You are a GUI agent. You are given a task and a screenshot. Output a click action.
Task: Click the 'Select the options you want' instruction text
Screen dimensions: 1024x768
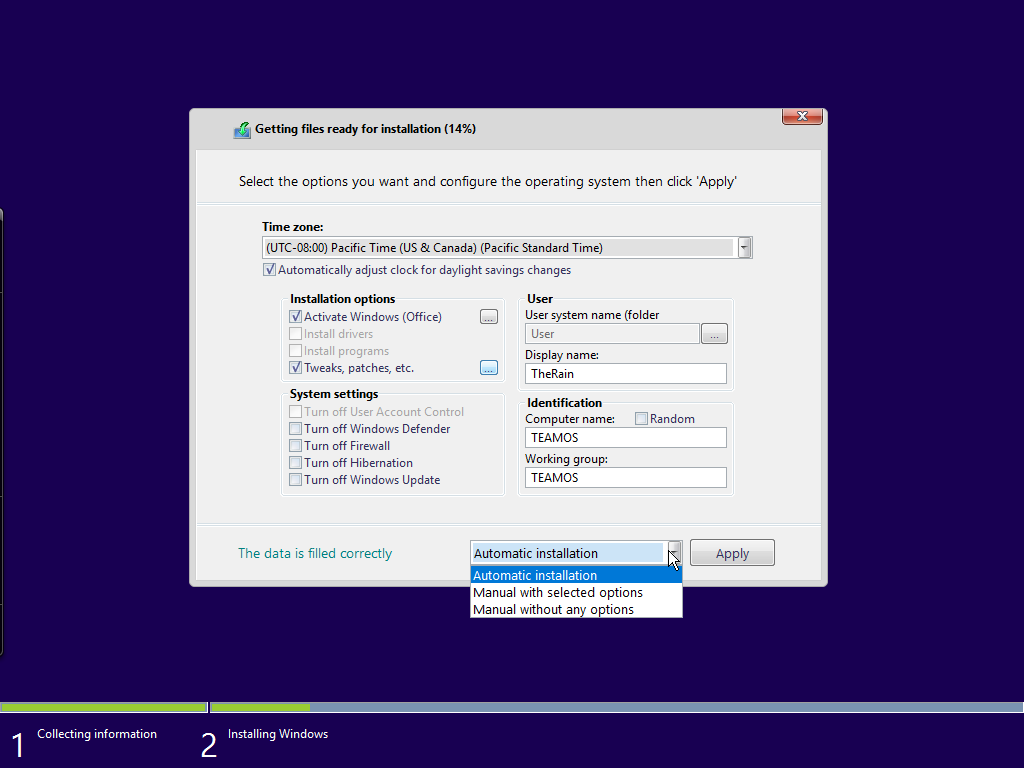coord(488,182)
